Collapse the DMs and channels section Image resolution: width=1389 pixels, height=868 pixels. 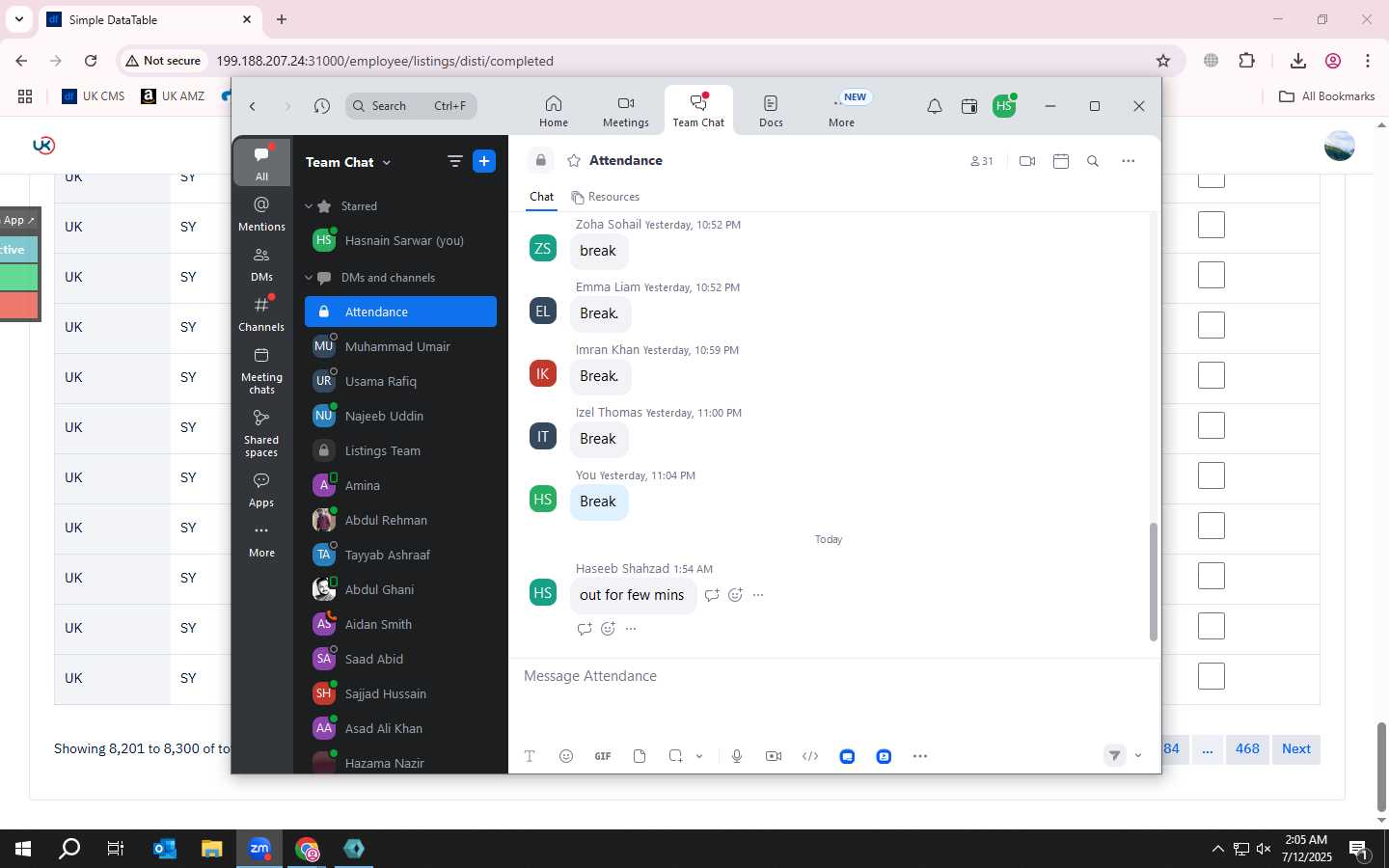click(x=309, y=278)
